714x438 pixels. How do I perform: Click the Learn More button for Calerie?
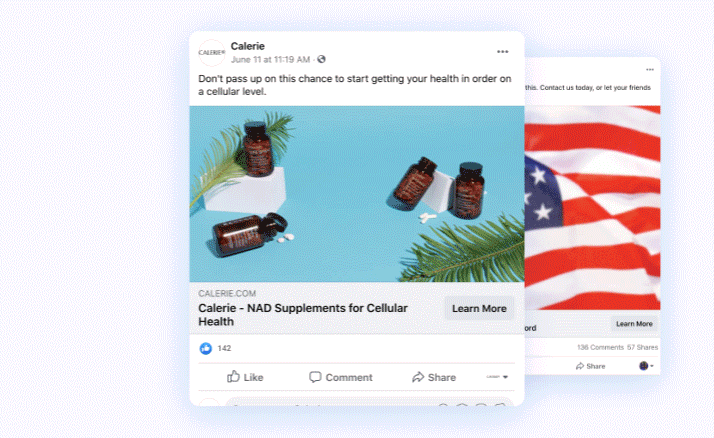479,308
